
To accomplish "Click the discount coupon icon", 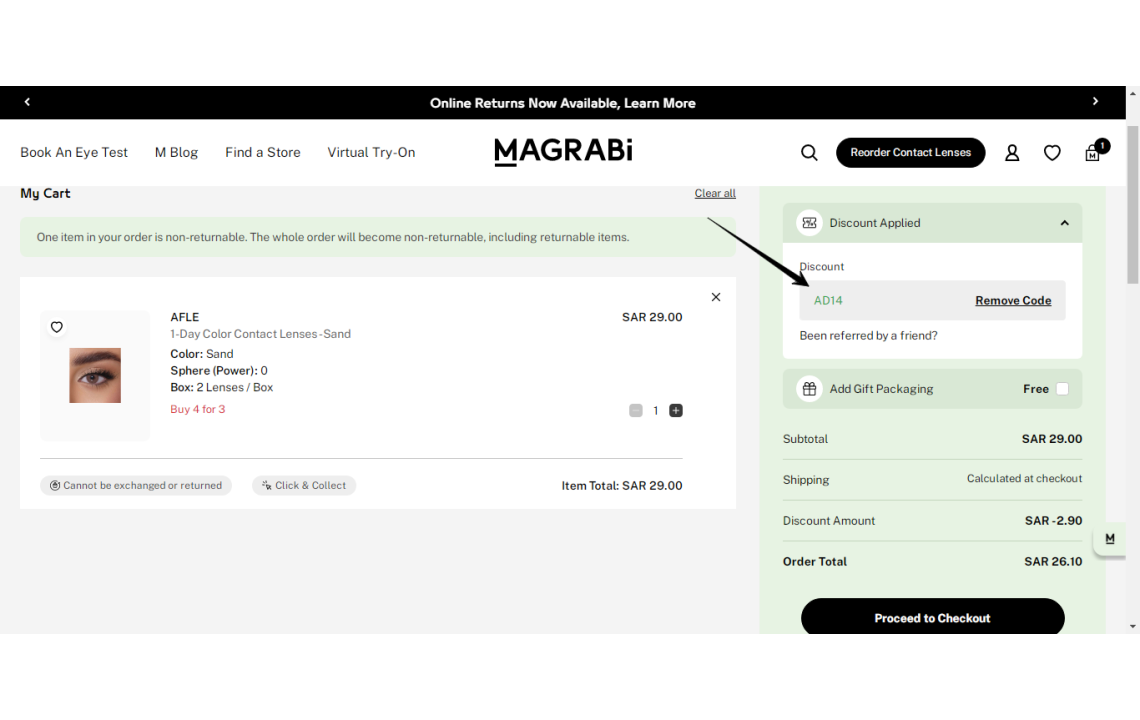I will [x=809, y=223].
